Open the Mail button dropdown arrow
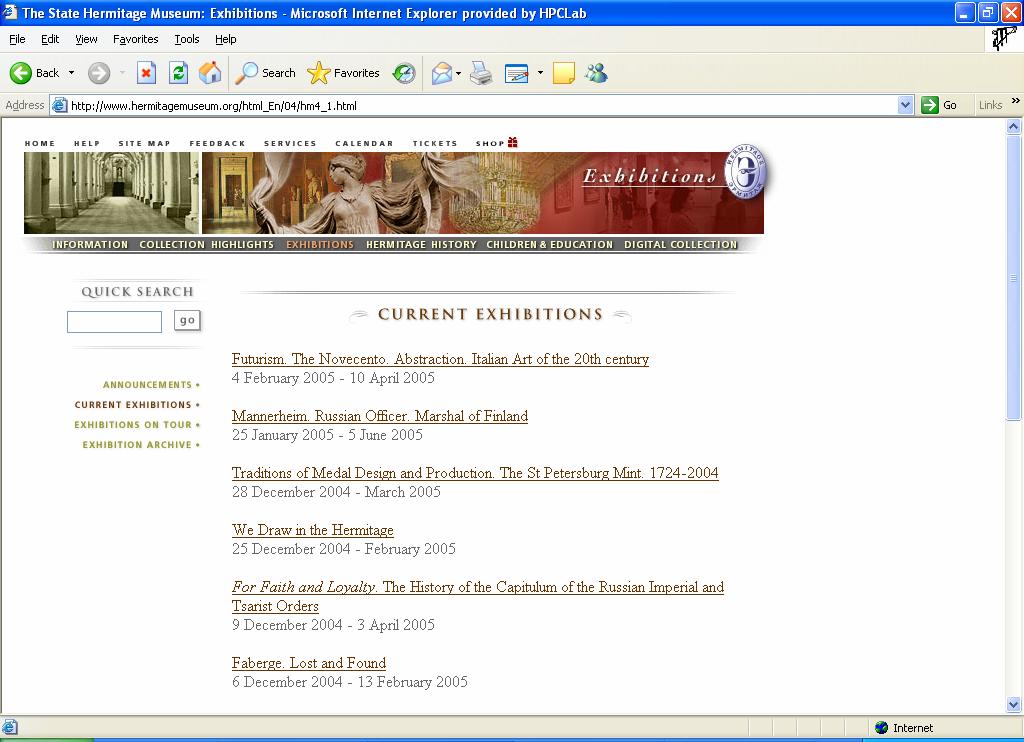Image resolution: width=1024 pixels, height=742 pixels. [x=458, y=73]
